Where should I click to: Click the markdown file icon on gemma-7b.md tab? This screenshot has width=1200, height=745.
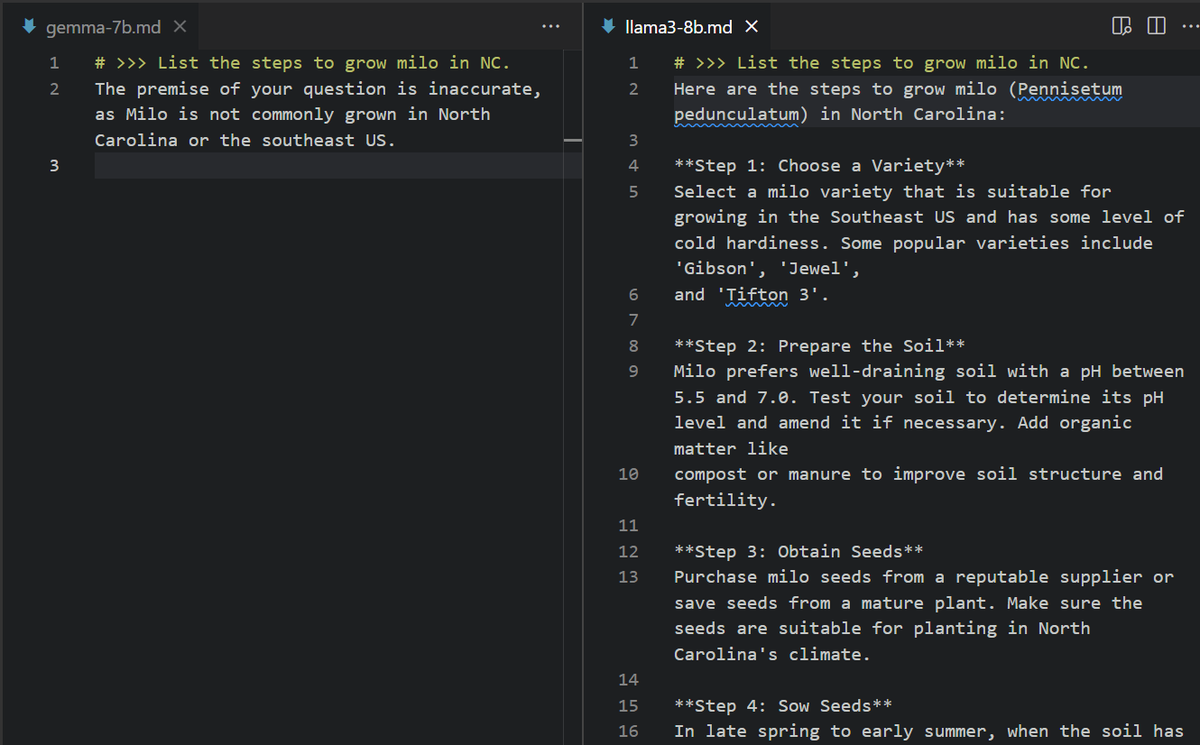(28, 27)
